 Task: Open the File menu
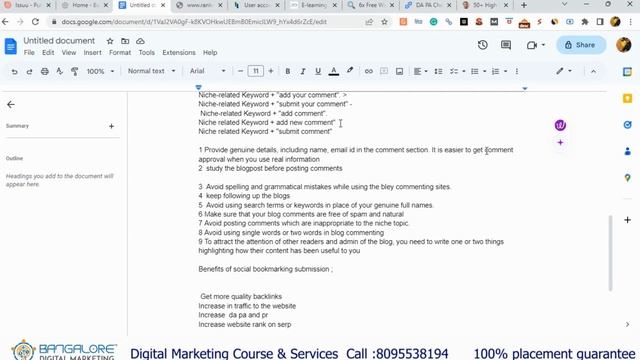tap(29, 53)
